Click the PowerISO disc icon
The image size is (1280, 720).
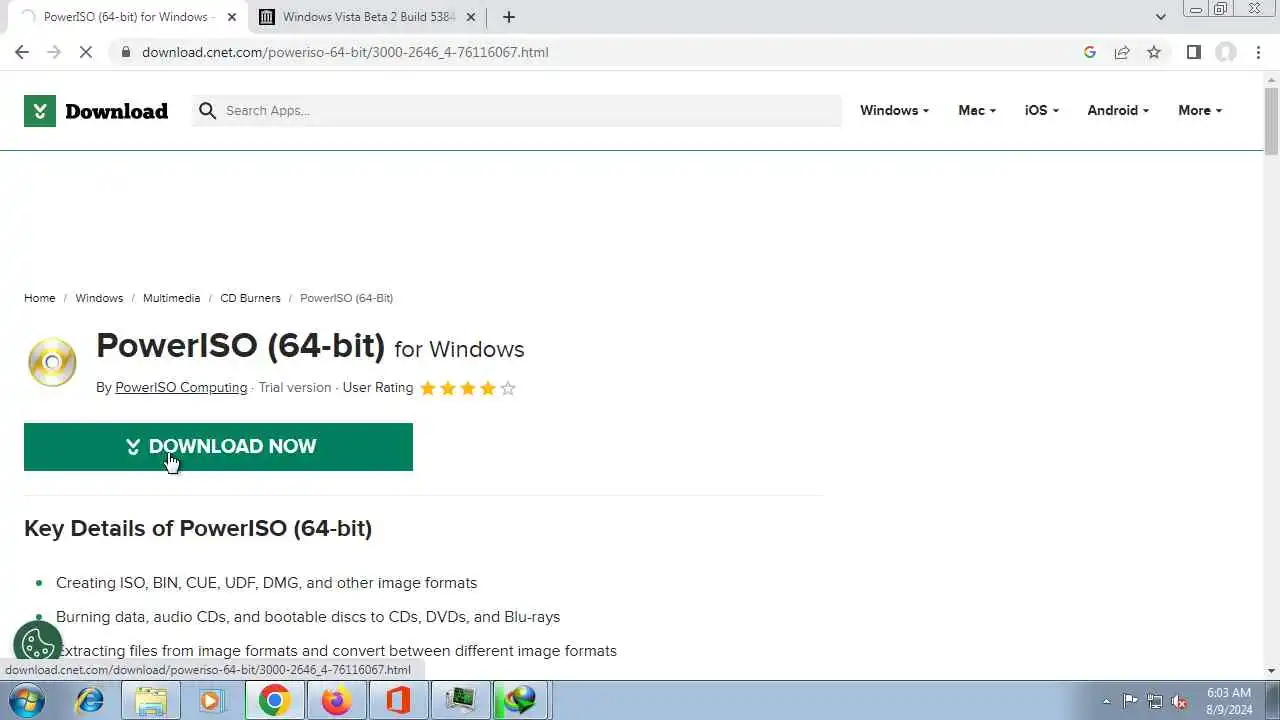52,362
